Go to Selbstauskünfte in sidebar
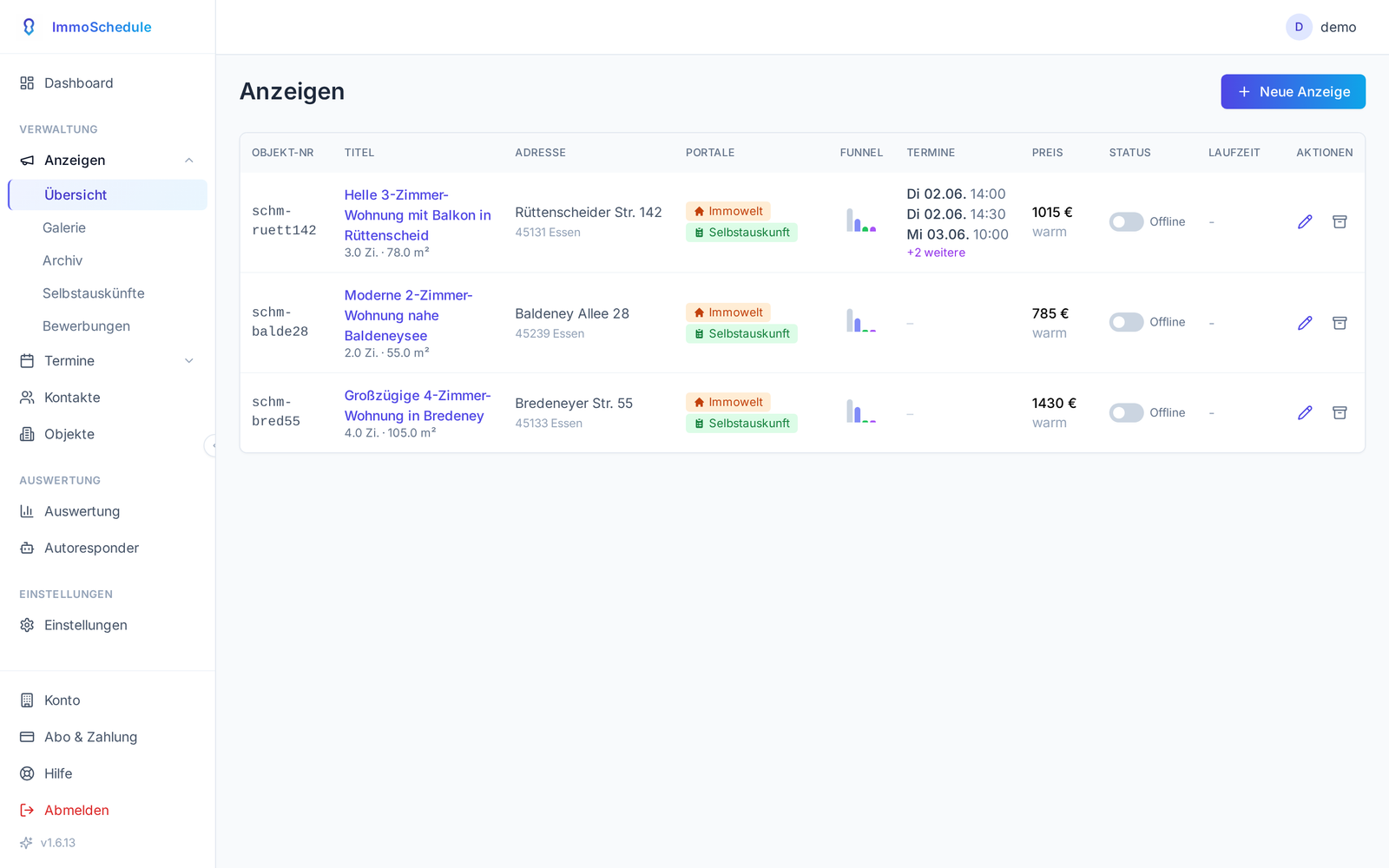 tap(94, 293)
